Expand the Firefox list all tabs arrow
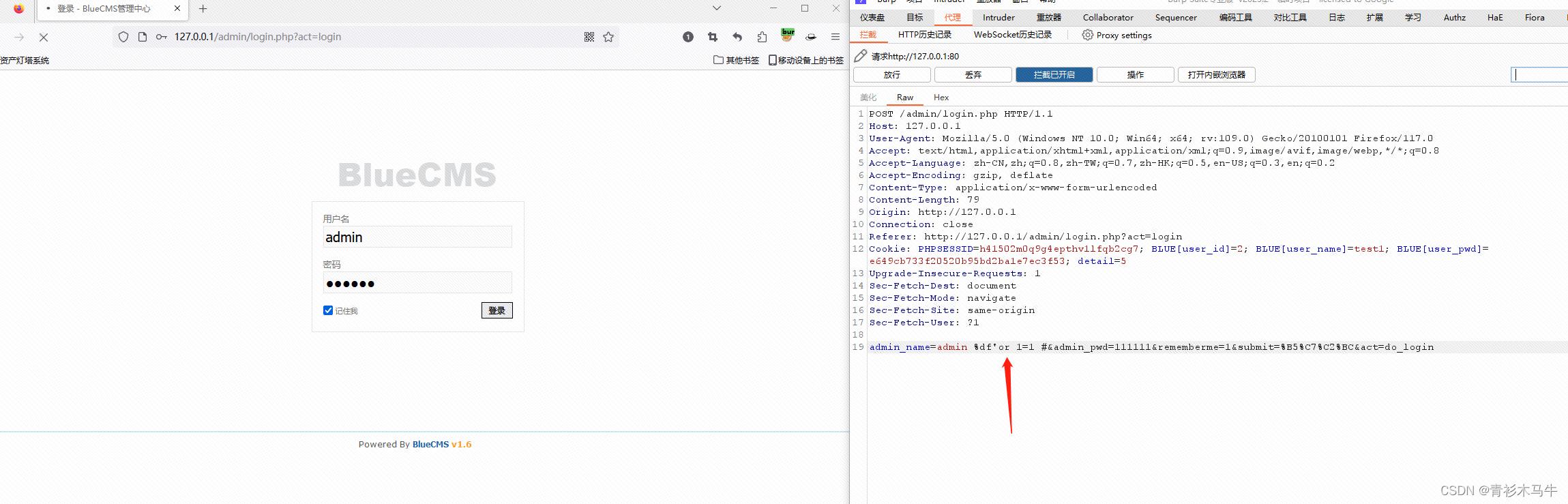The height and width of the screenshot is (504, 1568). pyautogui.click(x=716, y=8)
